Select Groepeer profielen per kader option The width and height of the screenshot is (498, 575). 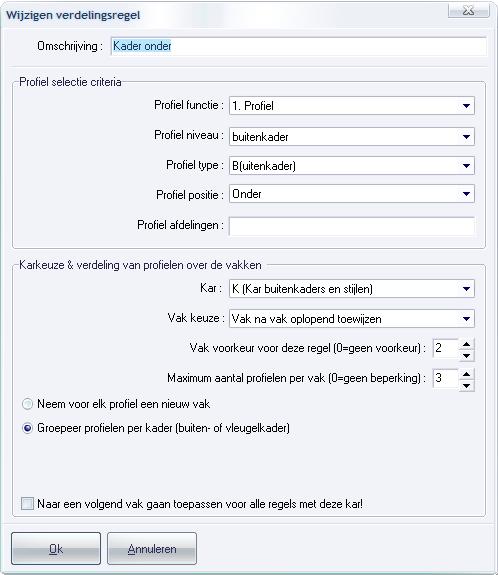pos(28,428)
